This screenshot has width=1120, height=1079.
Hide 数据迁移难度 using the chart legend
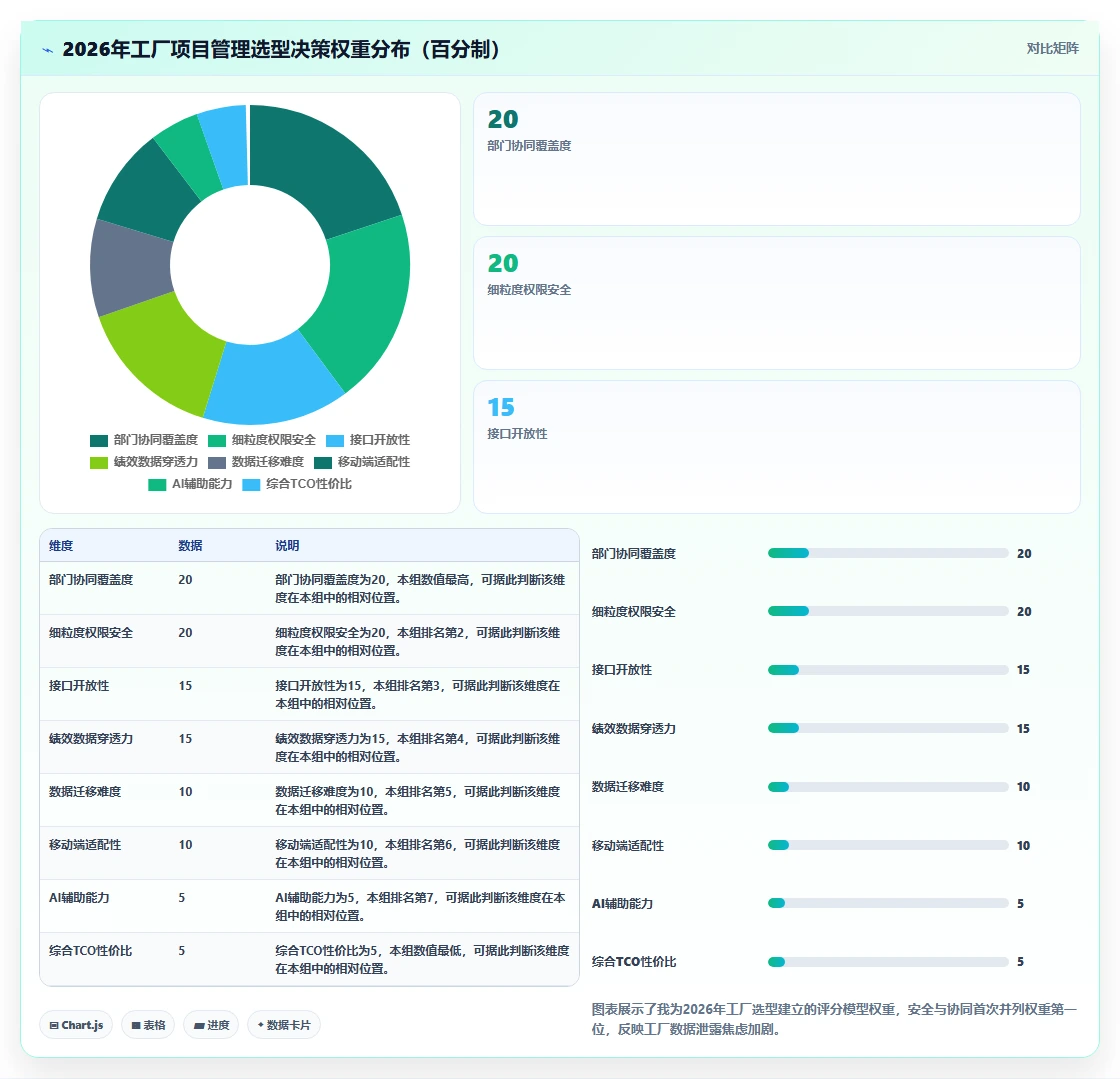point(256,462)
